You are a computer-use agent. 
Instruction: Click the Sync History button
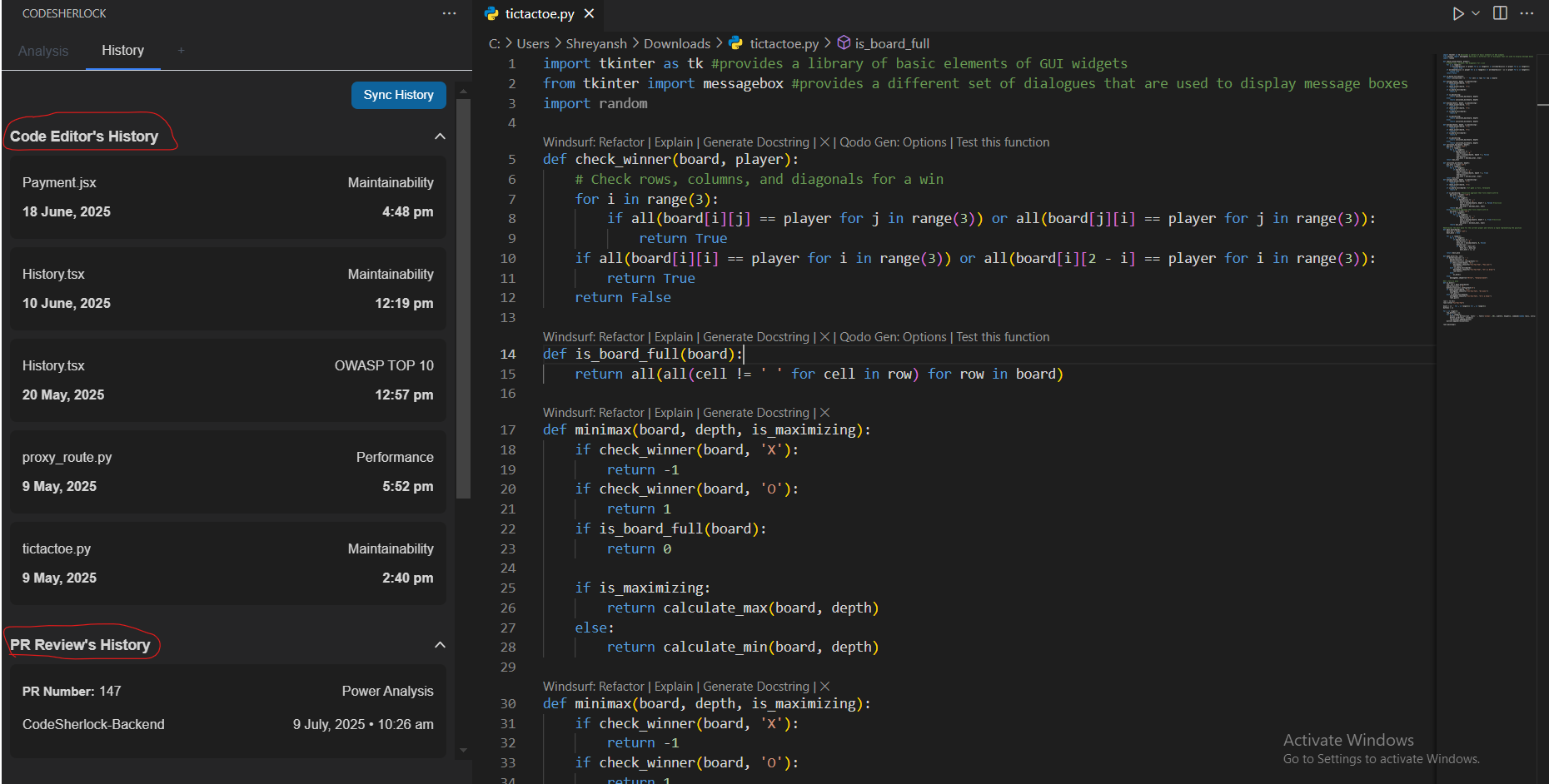[x=398, y=95]
